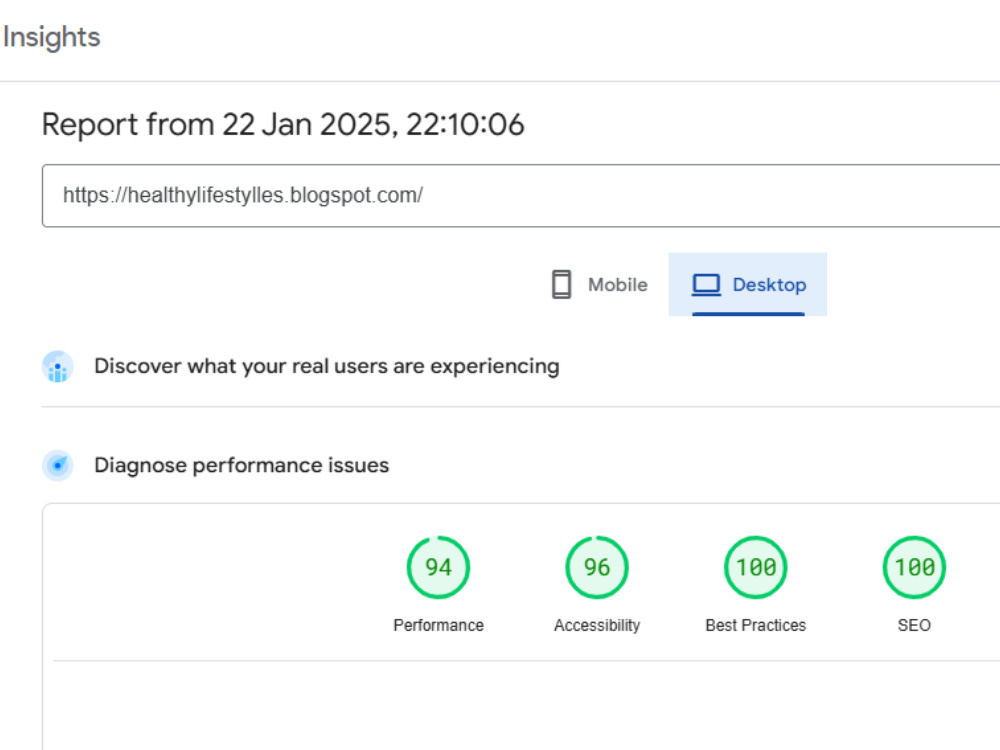Image resolution: width=1000 pixels, height=750 pixels.
Task: Click the real users experience icon
Action: (58, 367)
